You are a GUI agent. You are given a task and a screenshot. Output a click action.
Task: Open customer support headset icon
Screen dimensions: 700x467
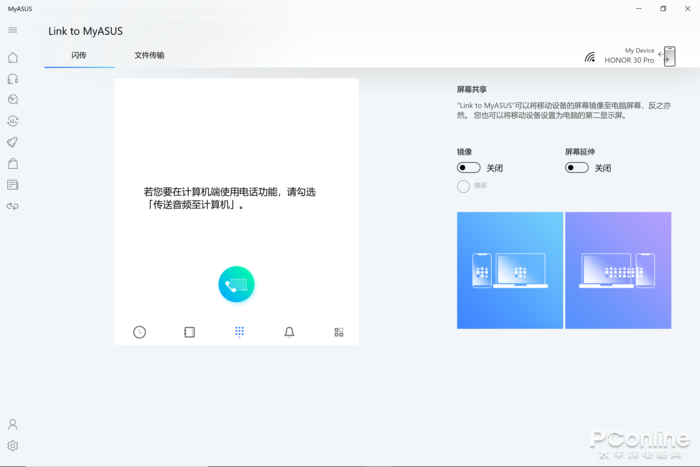tap(13, 79)
